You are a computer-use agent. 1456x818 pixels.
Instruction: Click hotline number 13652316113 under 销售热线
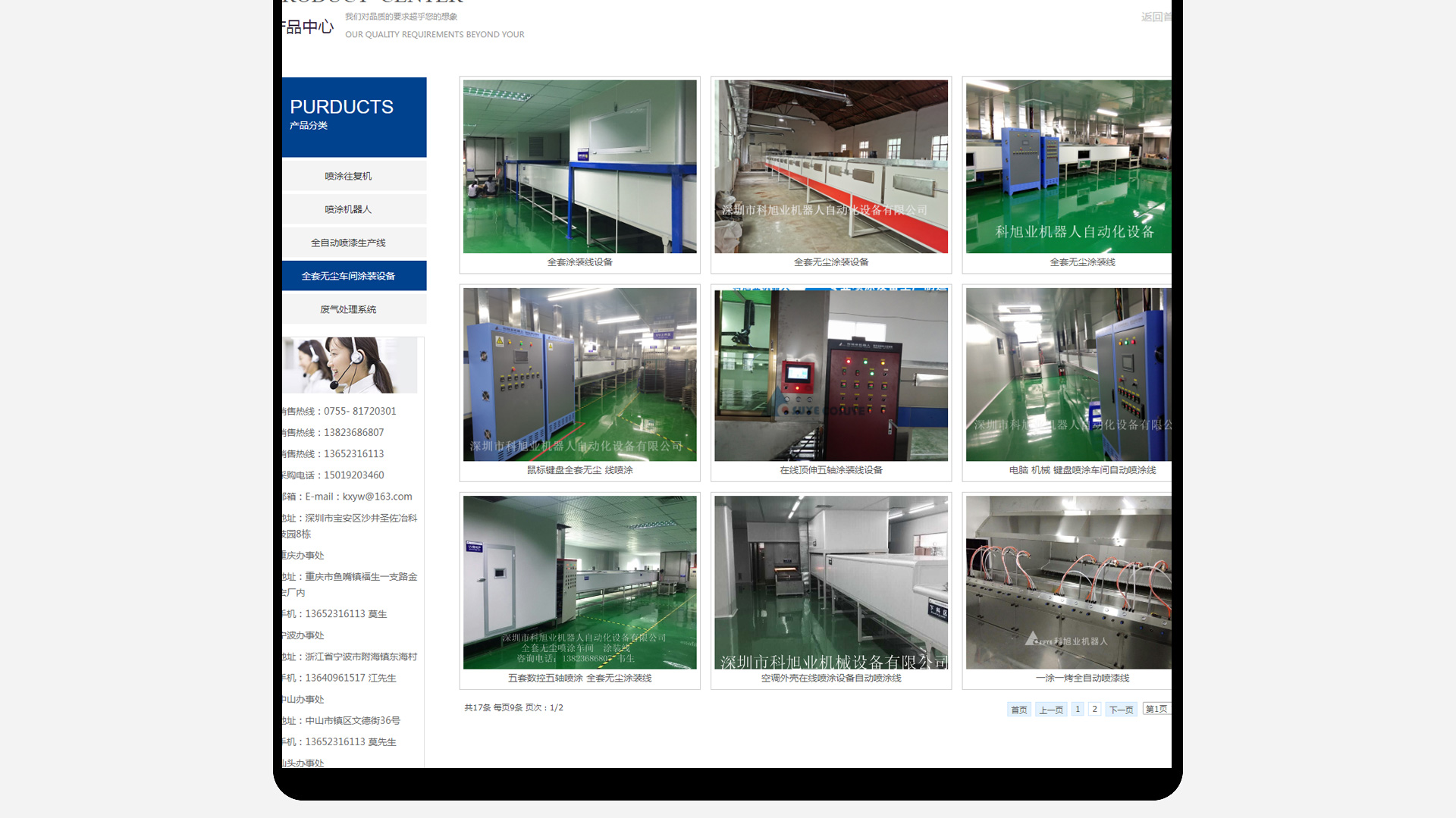click(x=353, y=453)
